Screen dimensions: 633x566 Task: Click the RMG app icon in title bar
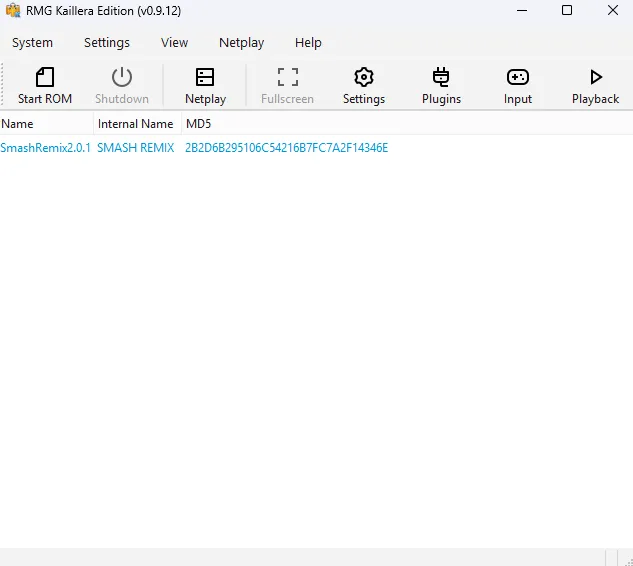point(13,10)
